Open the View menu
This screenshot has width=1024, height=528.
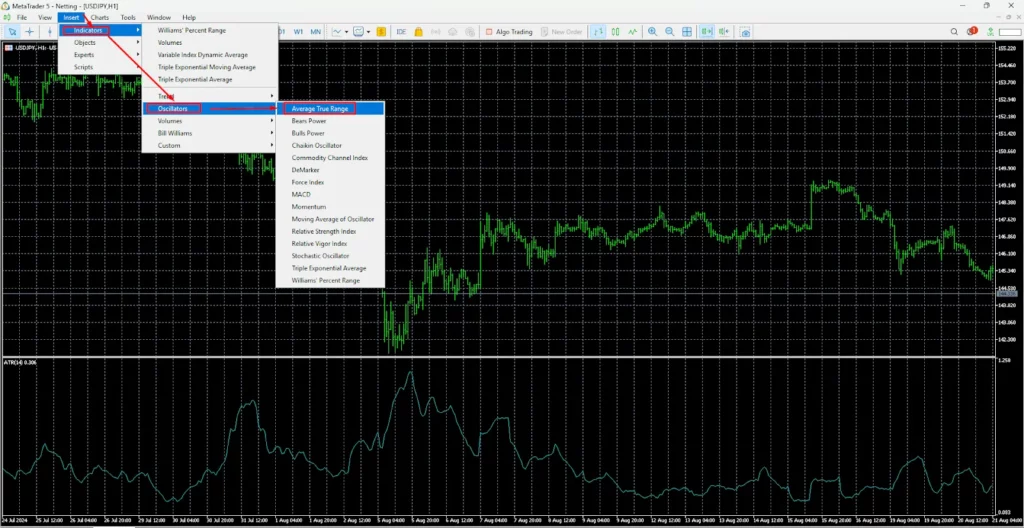pyautogui.click(x=45, y=18)
